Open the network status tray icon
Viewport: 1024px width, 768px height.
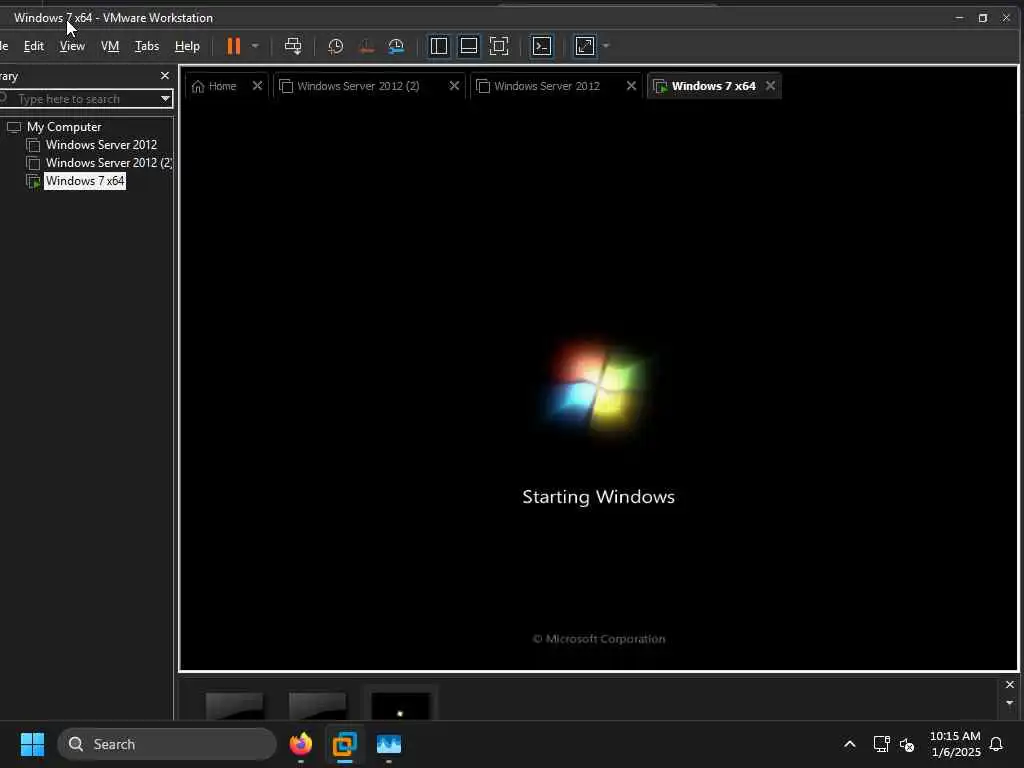click(x=882, y=744)
